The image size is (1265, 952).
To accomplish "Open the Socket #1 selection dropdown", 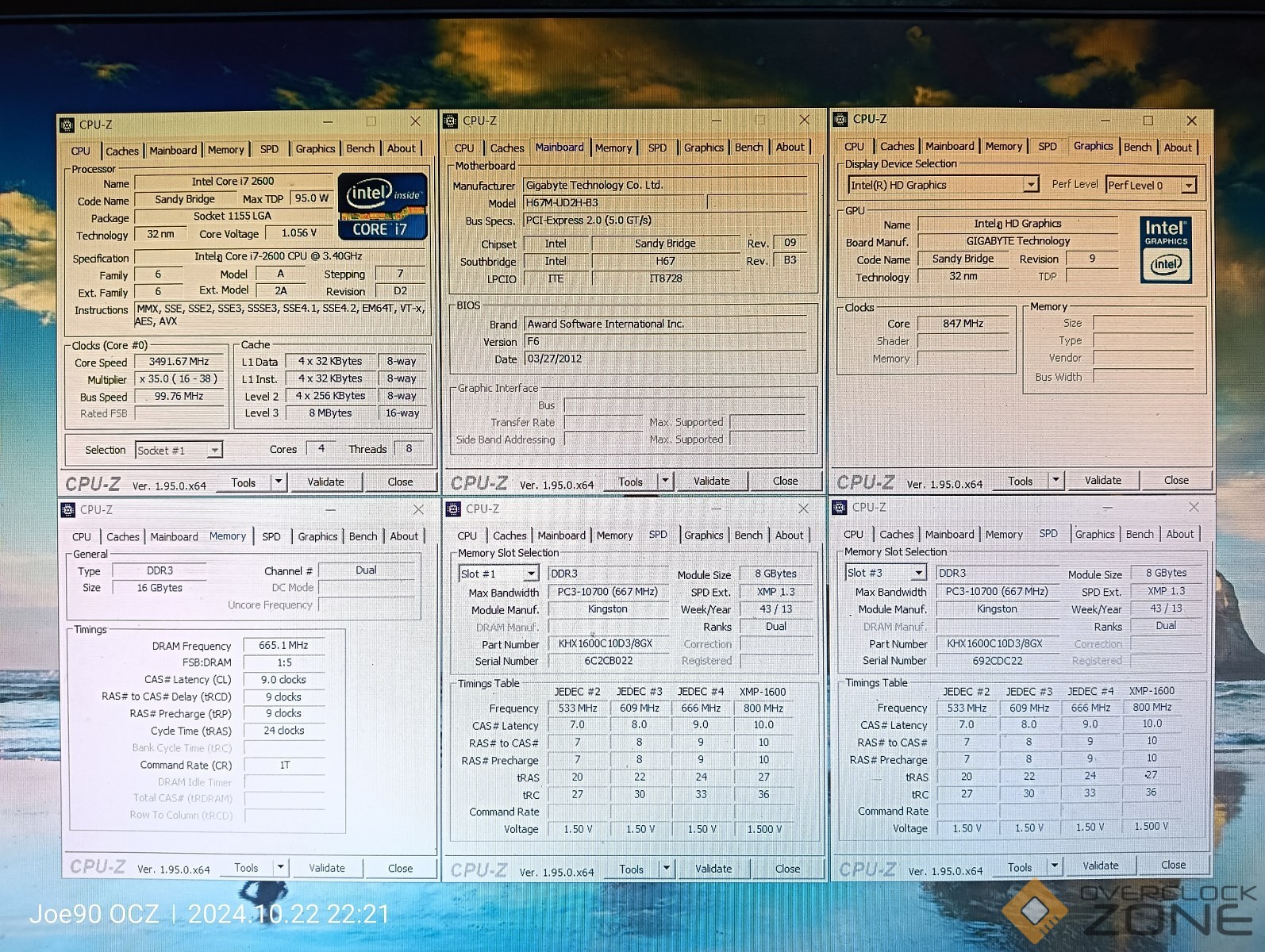I will (213, 450).
